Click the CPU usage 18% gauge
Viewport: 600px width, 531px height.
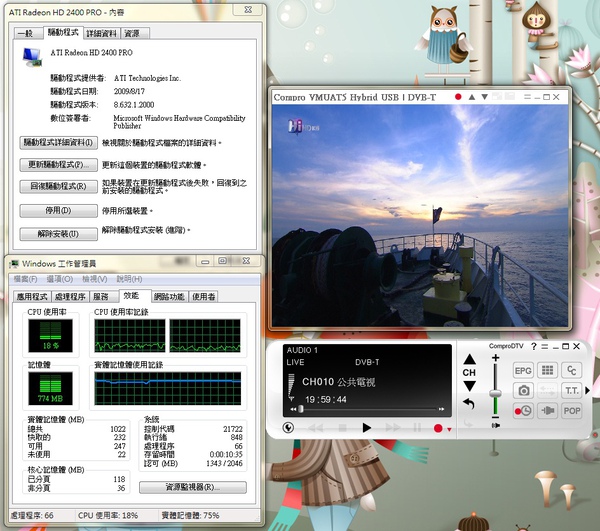click(51, 336)
